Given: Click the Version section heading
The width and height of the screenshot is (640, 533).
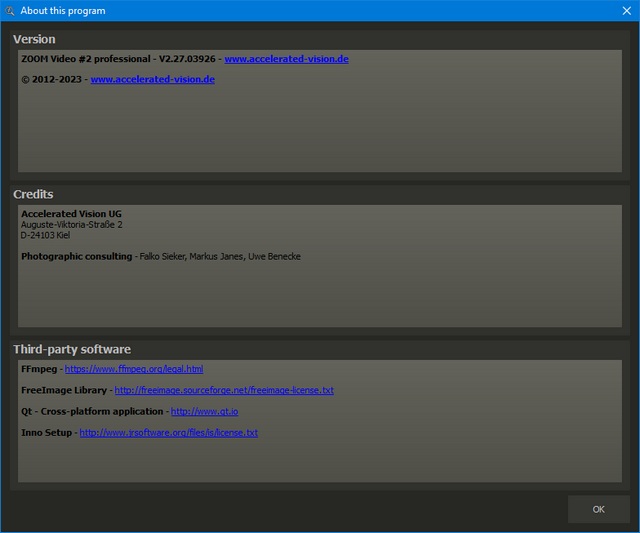Looking at the screenshot, I should pos(34,39).
